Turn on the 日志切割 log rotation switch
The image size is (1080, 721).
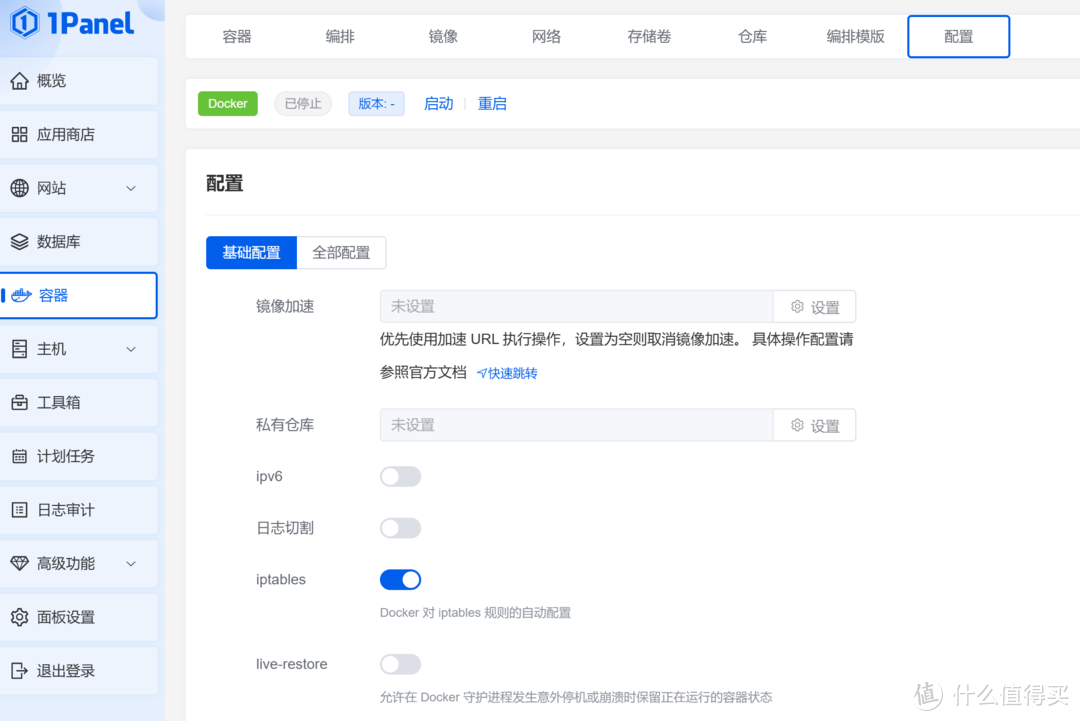[400, 528]
